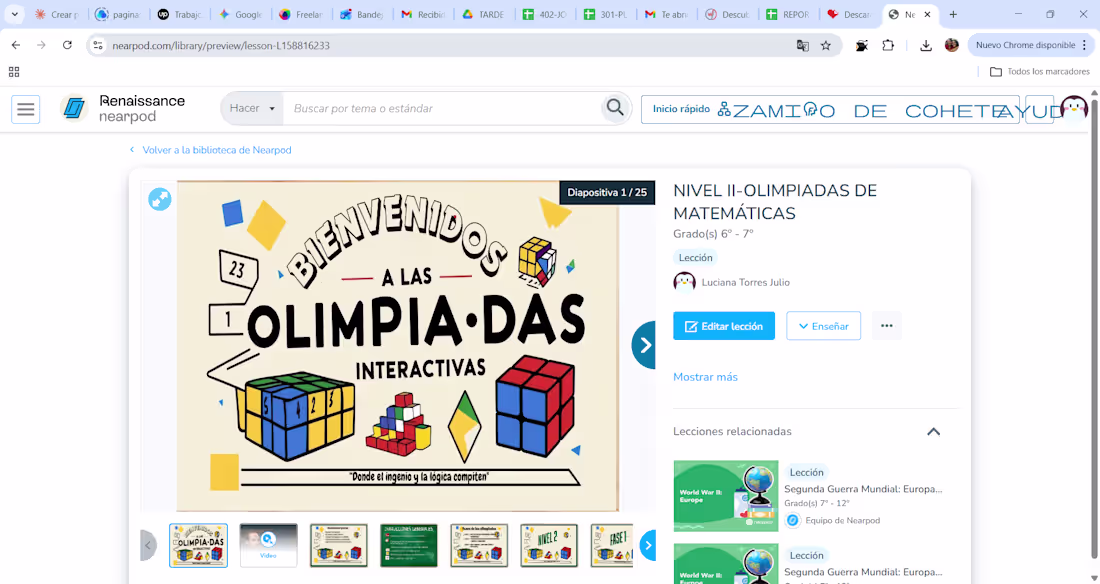
Task: Close the active Nearpod tab
Action: pos(927,14)
